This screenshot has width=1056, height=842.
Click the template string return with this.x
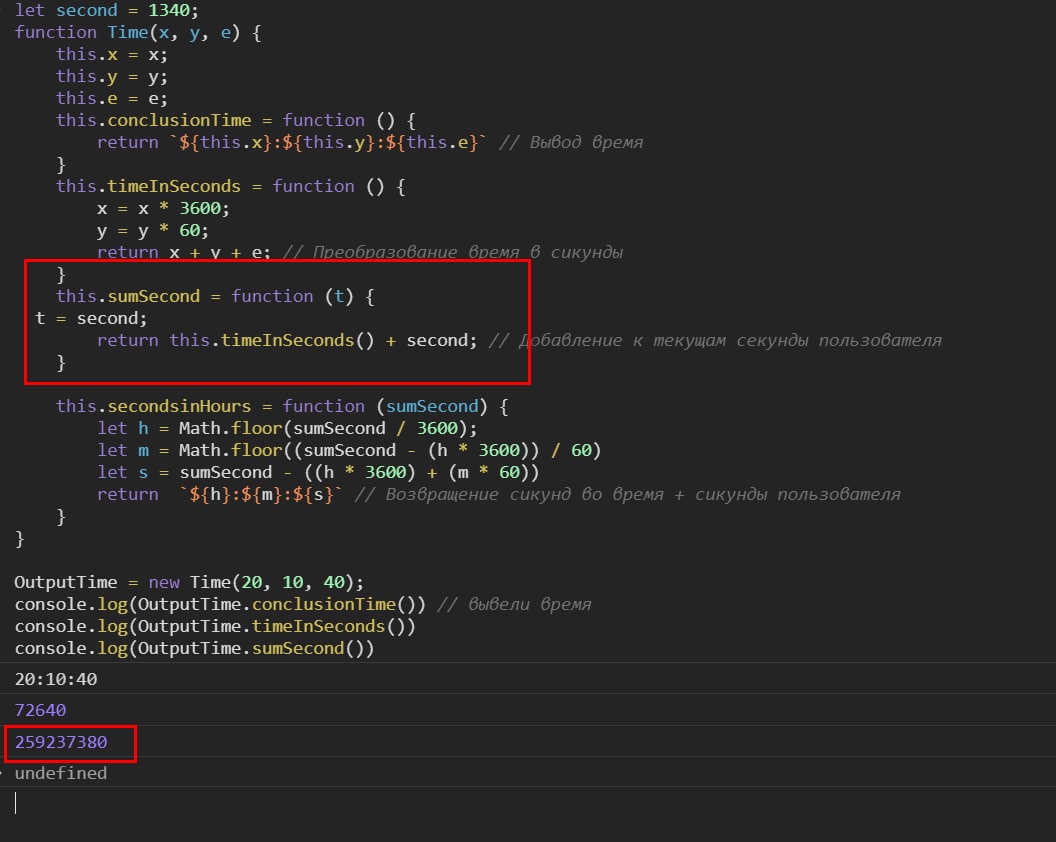coord(290,143)
